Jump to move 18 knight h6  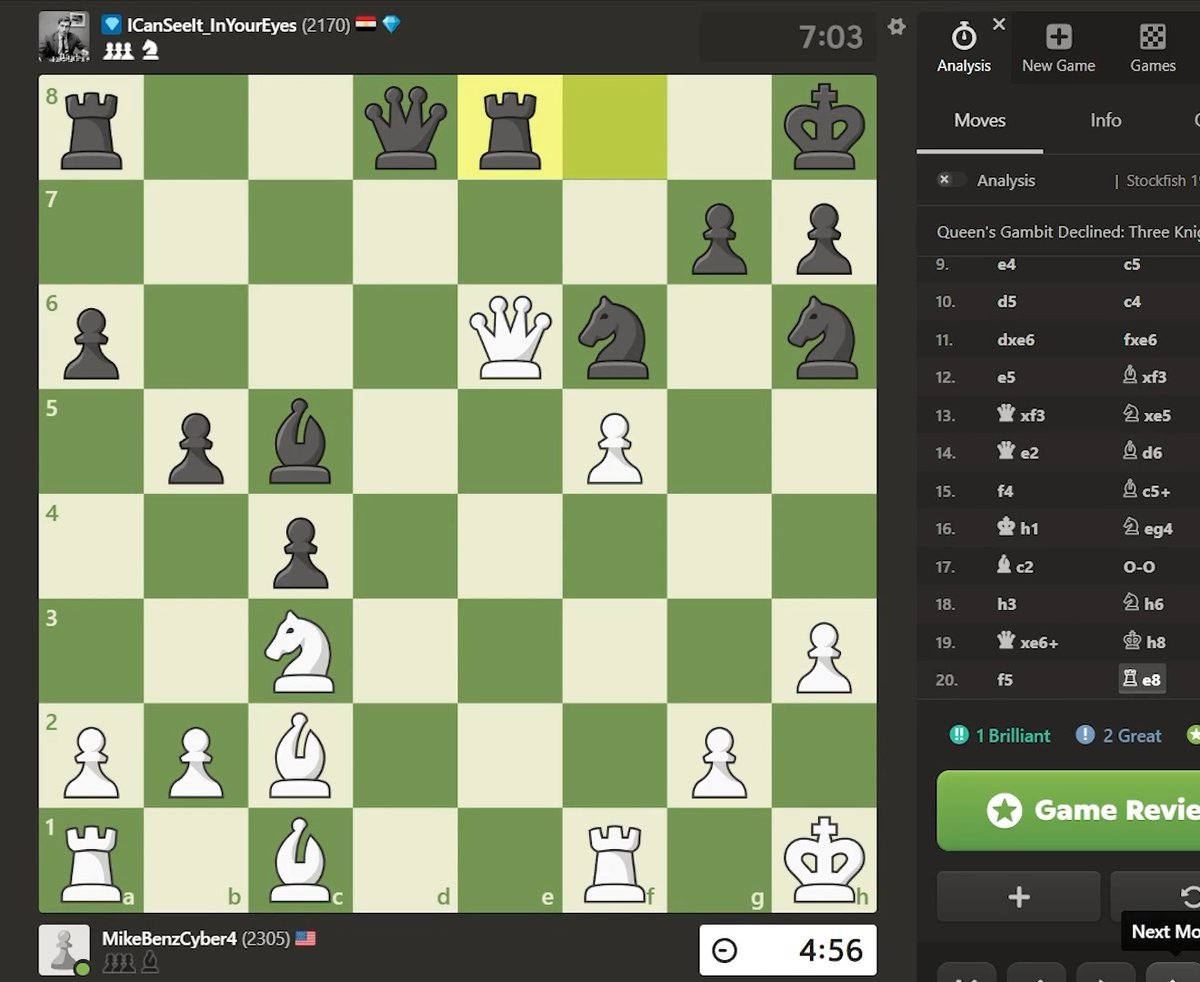point(1142,604)
